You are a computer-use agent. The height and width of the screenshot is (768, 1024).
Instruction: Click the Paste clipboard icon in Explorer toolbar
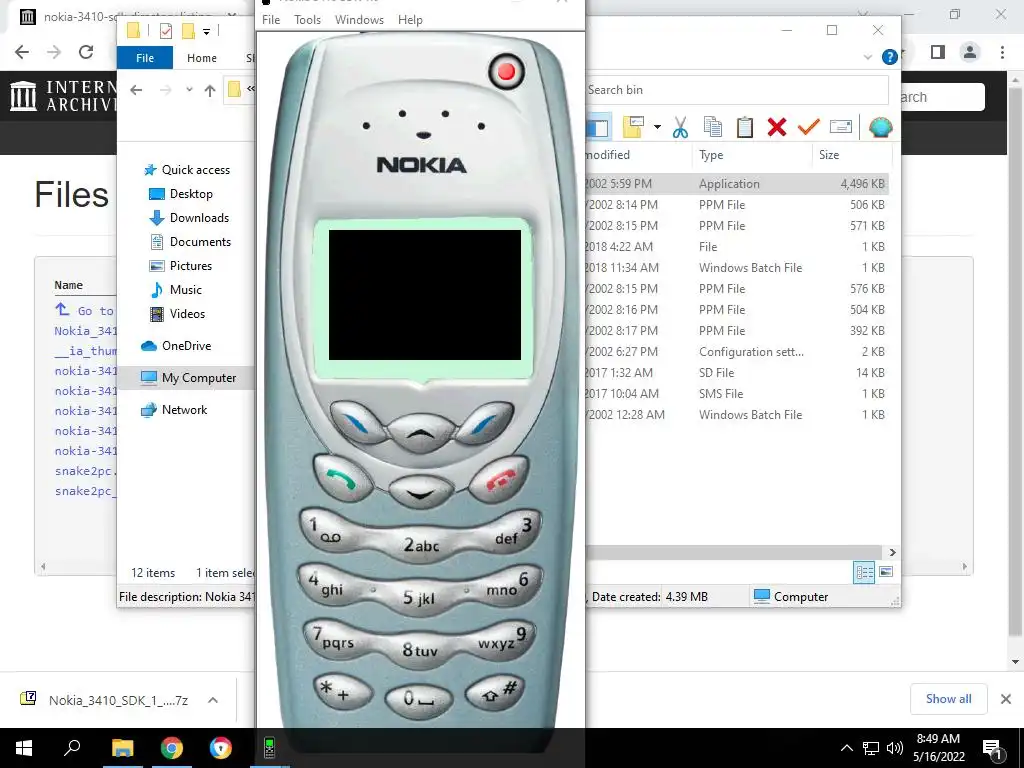(744, 127)
